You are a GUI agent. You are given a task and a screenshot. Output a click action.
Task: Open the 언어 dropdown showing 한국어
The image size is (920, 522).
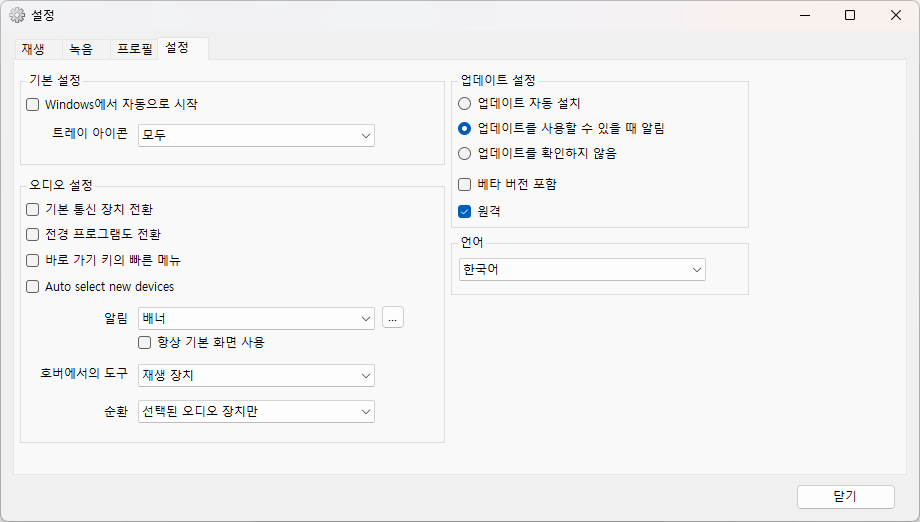click(x=582, y=270)
